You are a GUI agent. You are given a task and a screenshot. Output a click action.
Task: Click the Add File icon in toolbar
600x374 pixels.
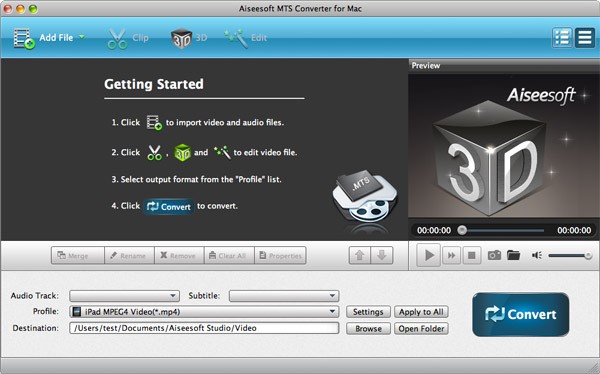pos(24,38)
